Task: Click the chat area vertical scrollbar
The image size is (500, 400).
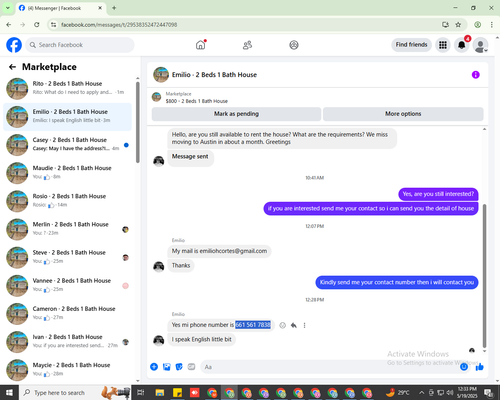Action: click(484, 276)
